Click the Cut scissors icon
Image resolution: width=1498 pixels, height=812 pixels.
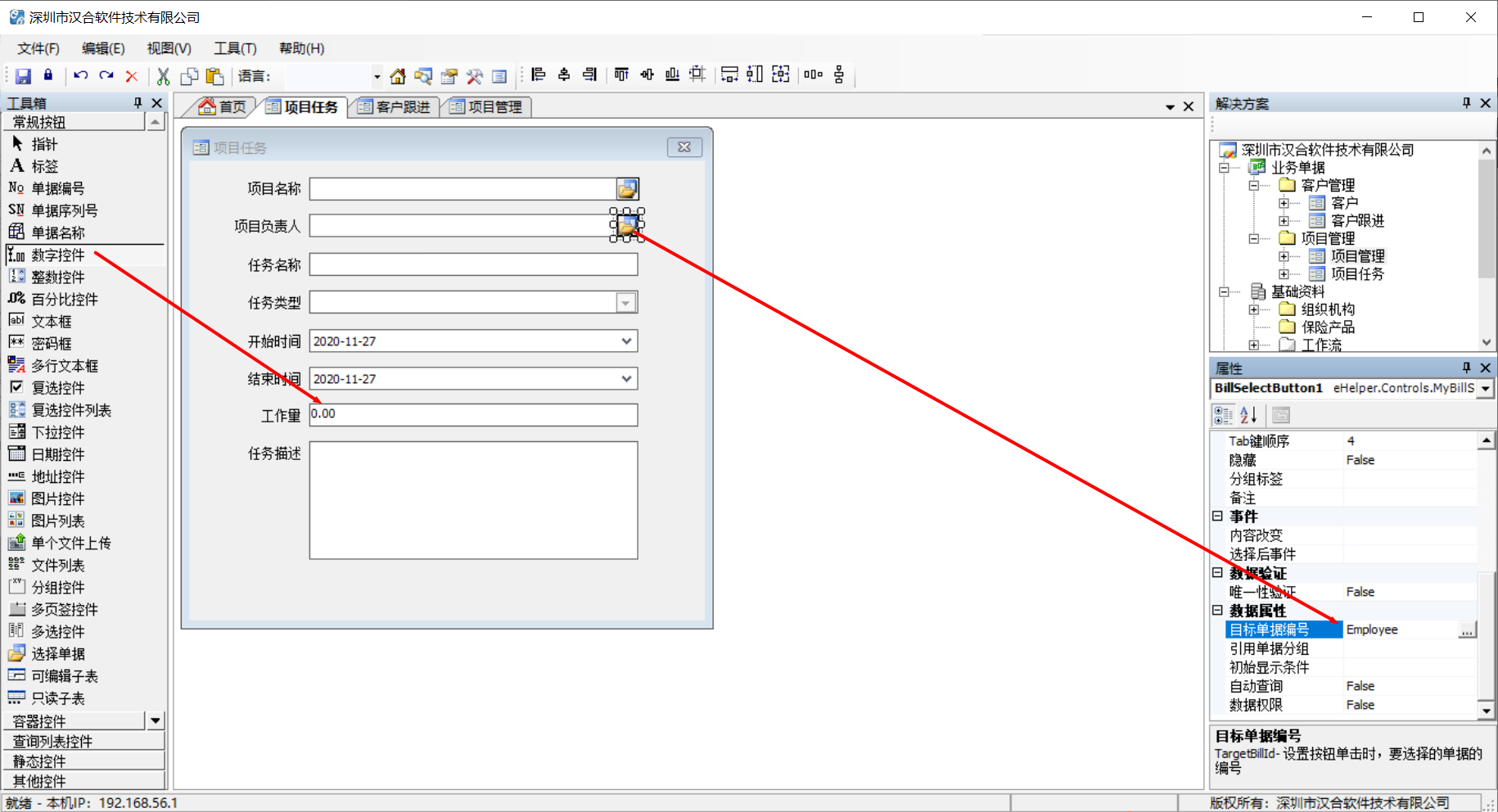(x=163, y=76)
